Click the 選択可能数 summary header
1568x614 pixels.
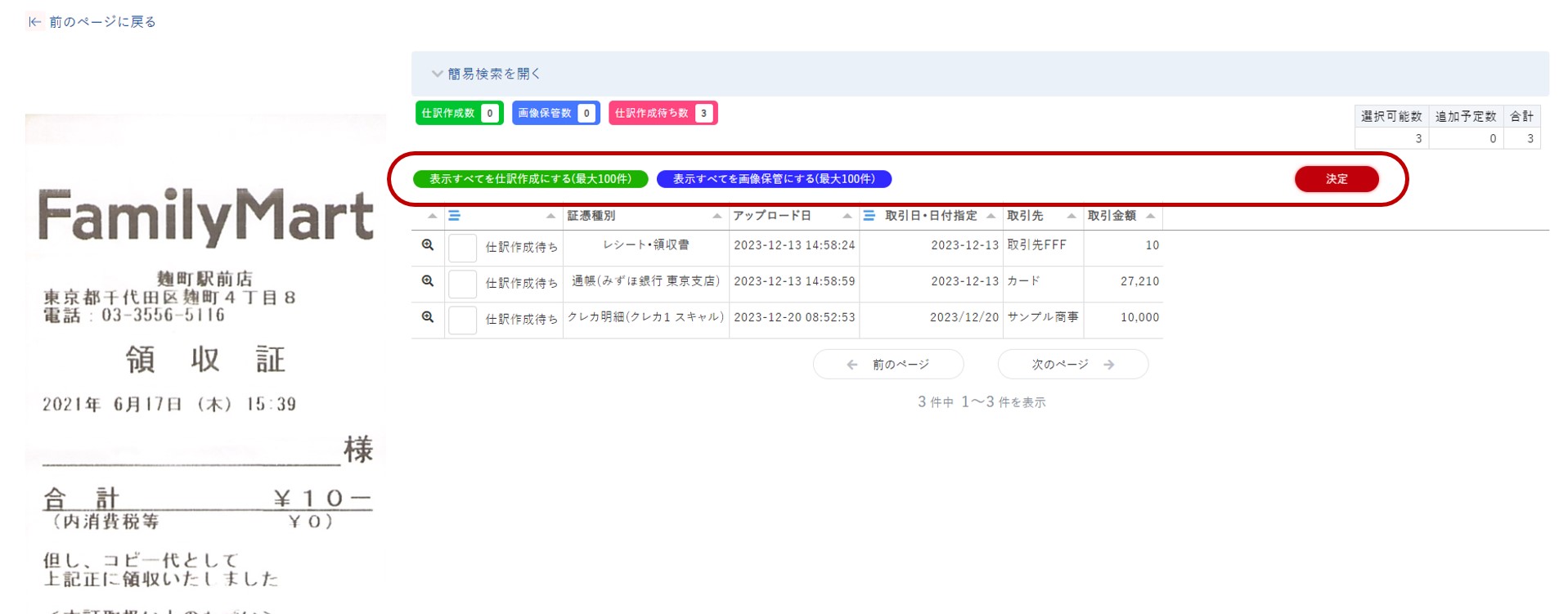click(x=1391, y=116)
